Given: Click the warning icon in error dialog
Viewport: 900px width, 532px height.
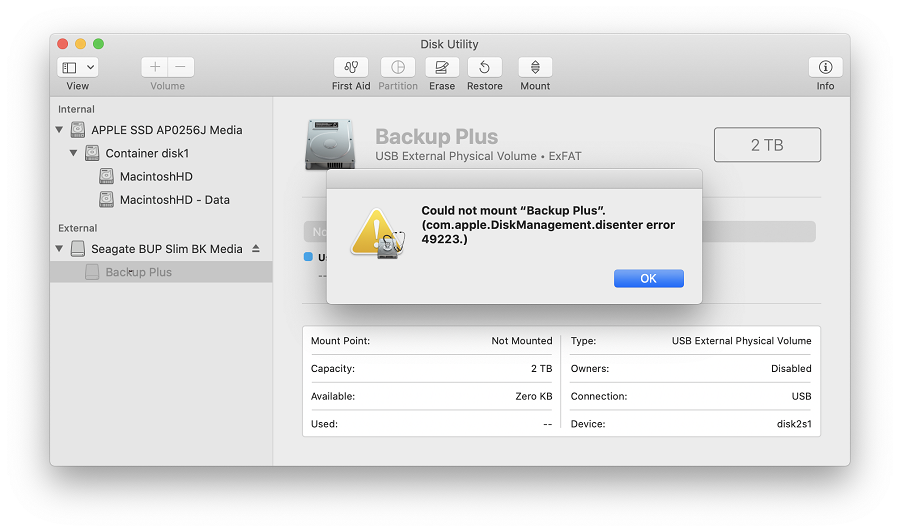Looking at the screenshot, I should point(378,233).
